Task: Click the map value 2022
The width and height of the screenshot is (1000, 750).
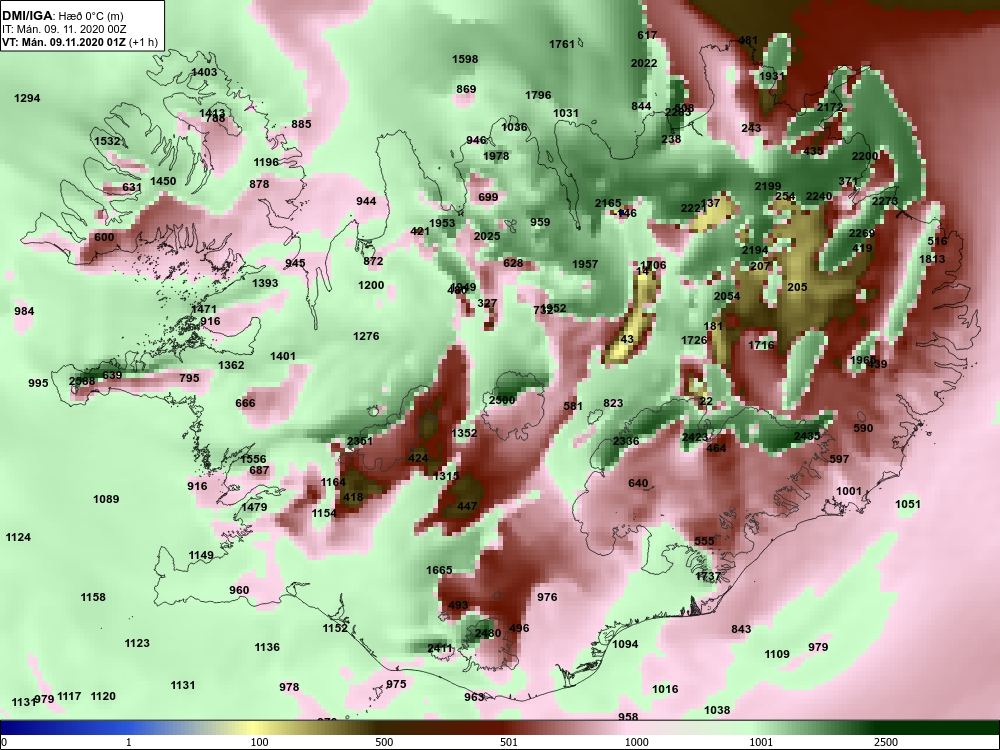Action: pos(643,63)
